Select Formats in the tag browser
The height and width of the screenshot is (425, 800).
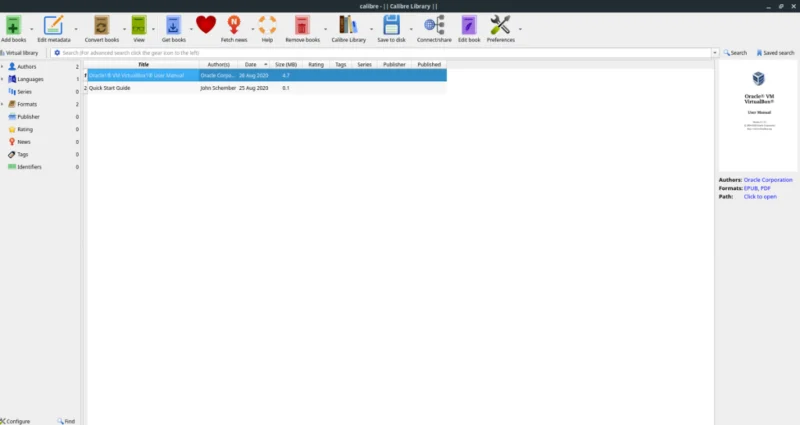27,104
